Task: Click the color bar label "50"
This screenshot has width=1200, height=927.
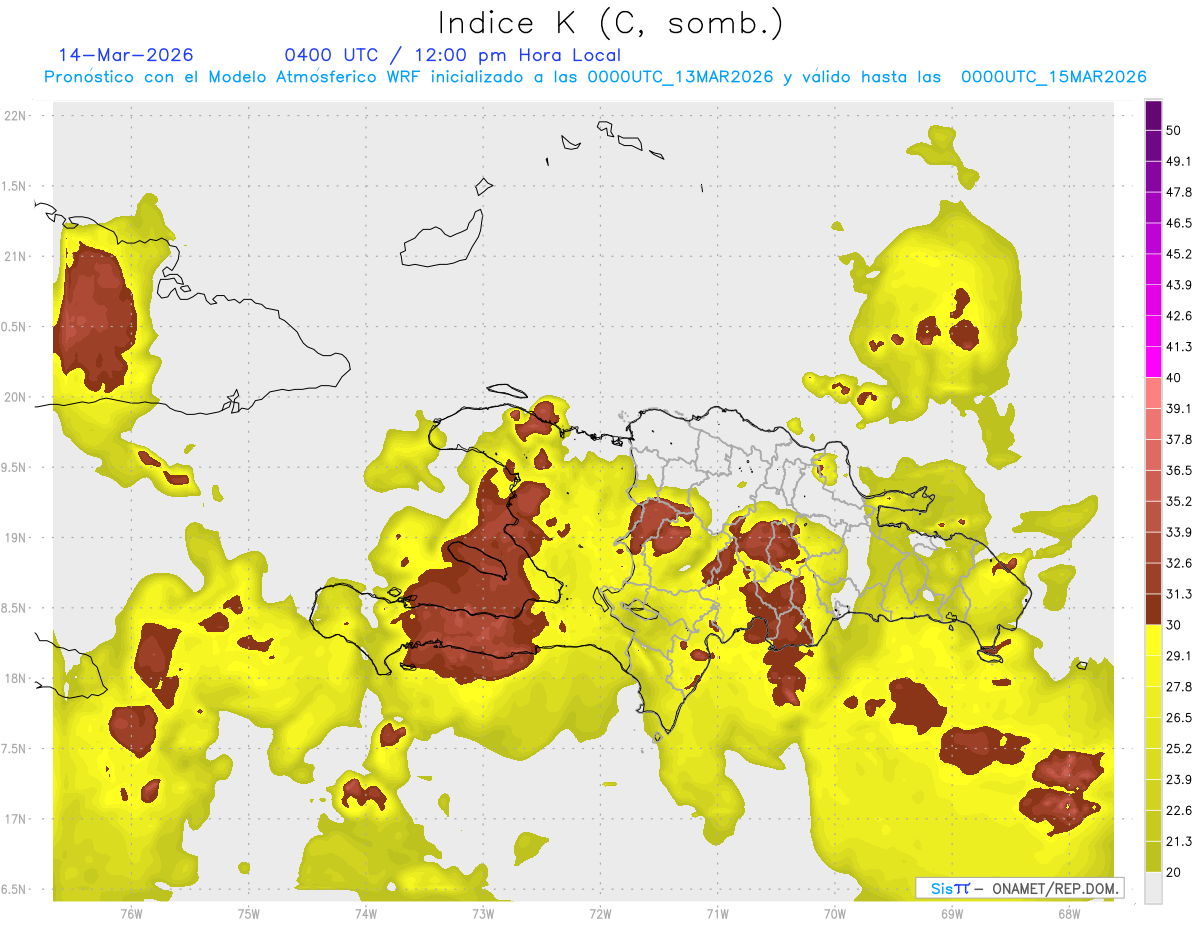Action: tap(1175, 131)
